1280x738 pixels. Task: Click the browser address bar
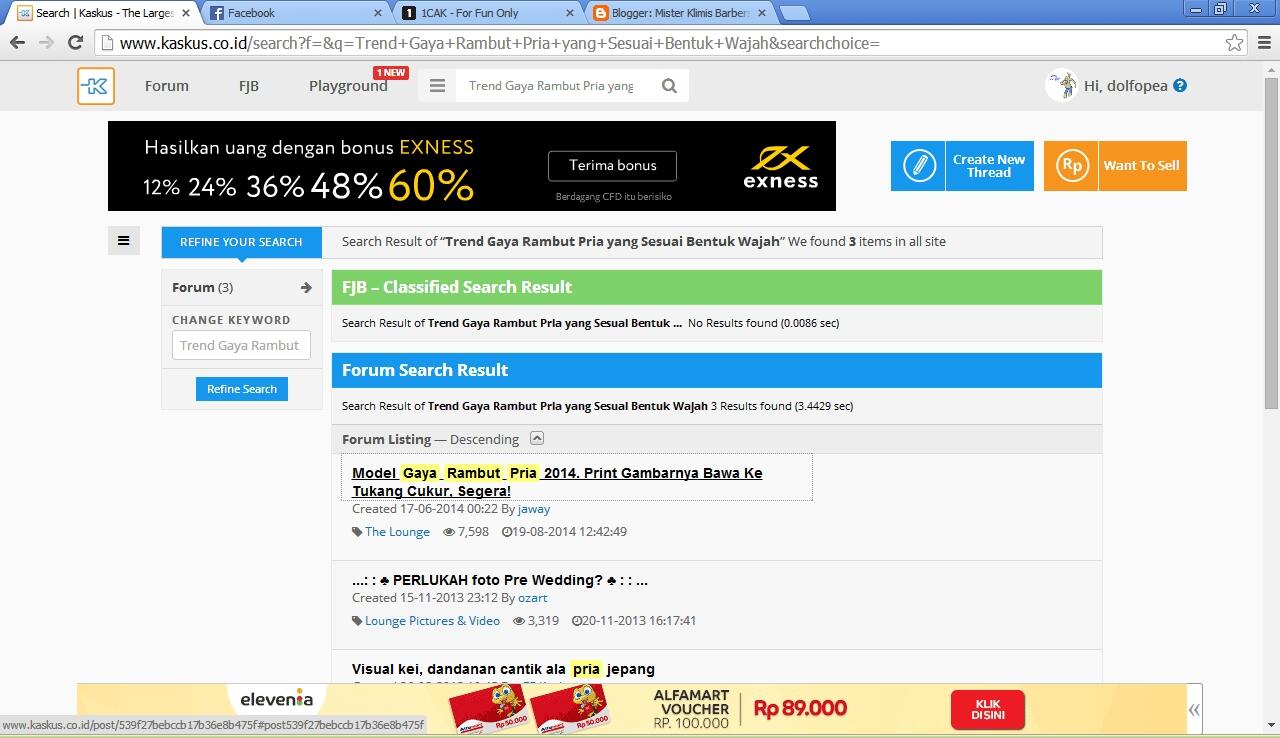pyautogui.click(x=672, y=43)
